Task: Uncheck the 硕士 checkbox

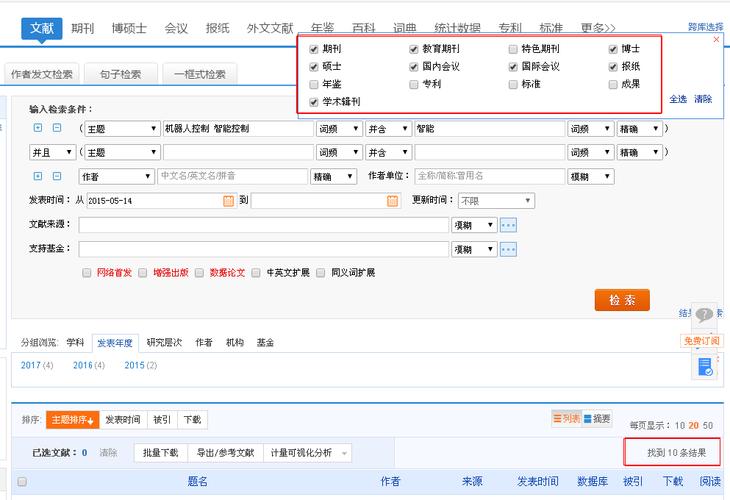Action: [314, 67]
